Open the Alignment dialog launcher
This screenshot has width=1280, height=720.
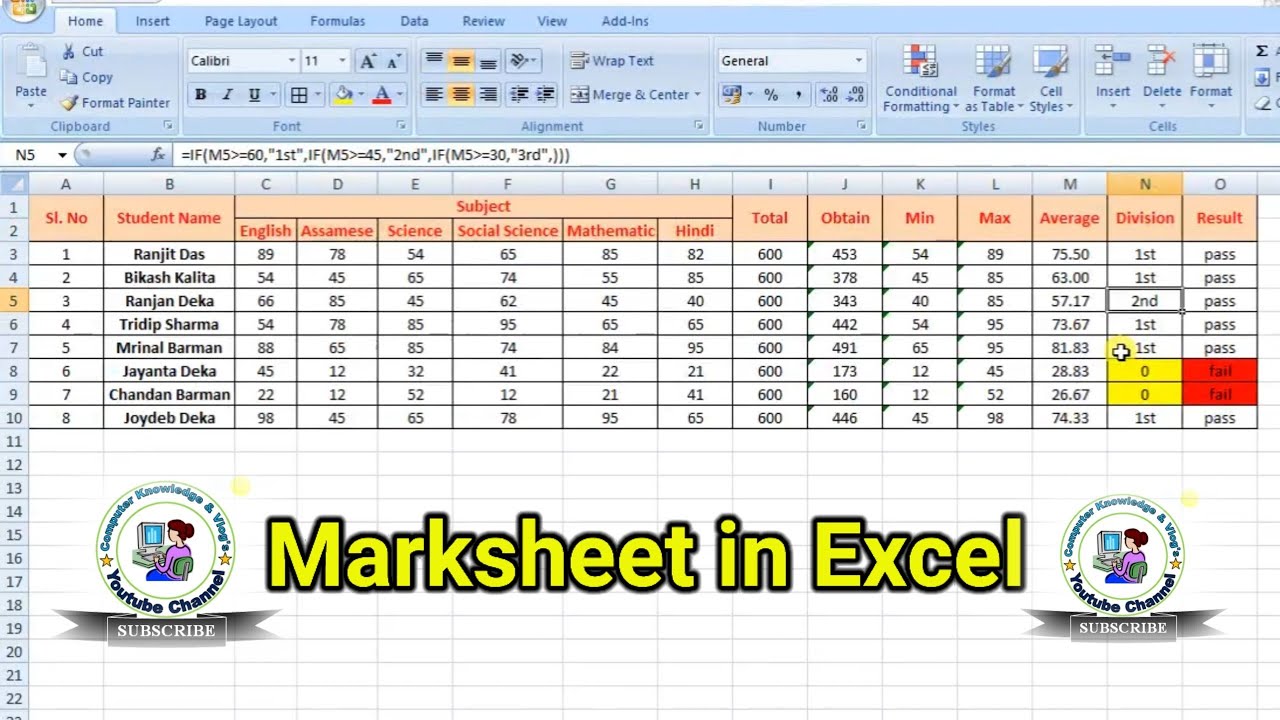coord(699,126)
